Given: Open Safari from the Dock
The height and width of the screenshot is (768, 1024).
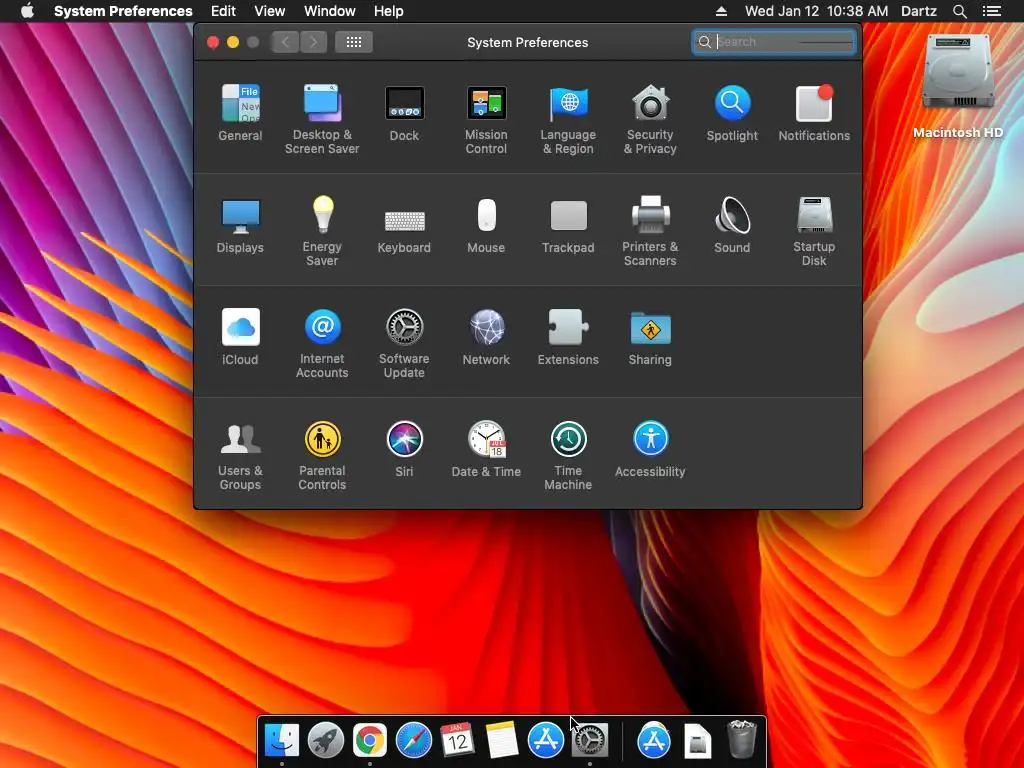Looking at the screenshot, I should coord(413,741).
